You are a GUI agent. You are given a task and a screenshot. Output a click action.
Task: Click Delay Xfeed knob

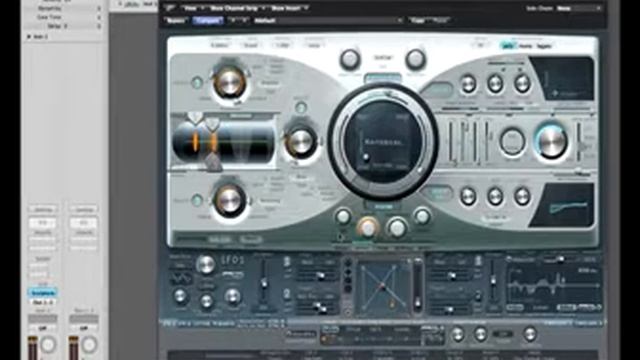[522, 84]
